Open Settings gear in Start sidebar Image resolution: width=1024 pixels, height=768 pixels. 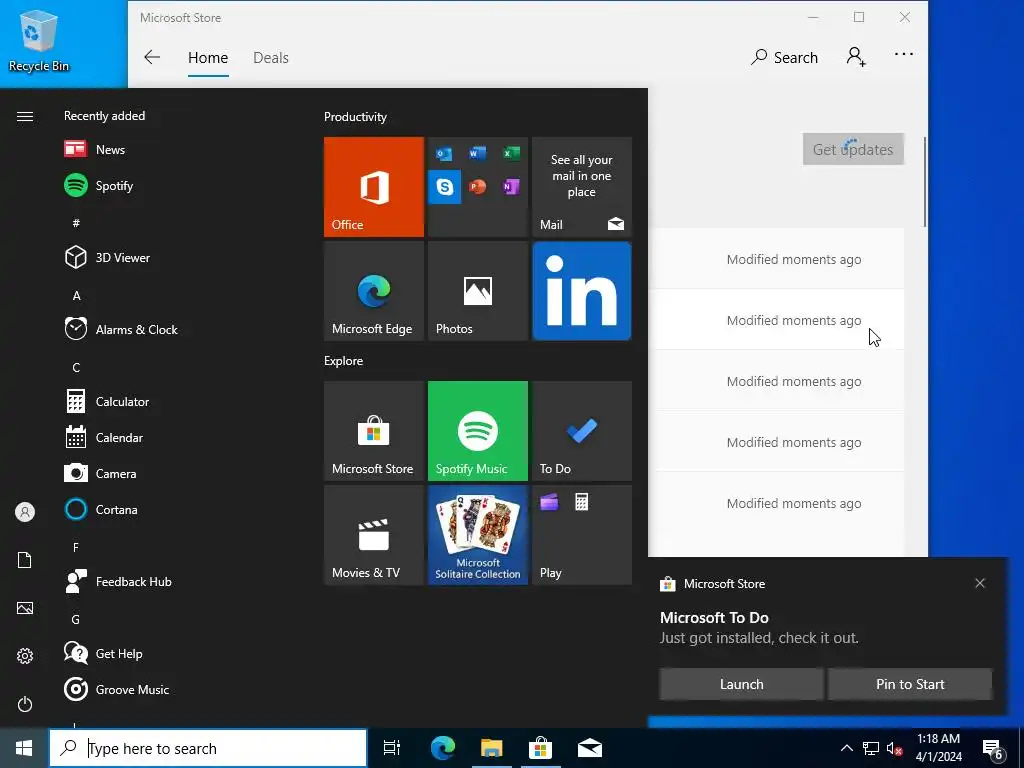tap(25, 656)
